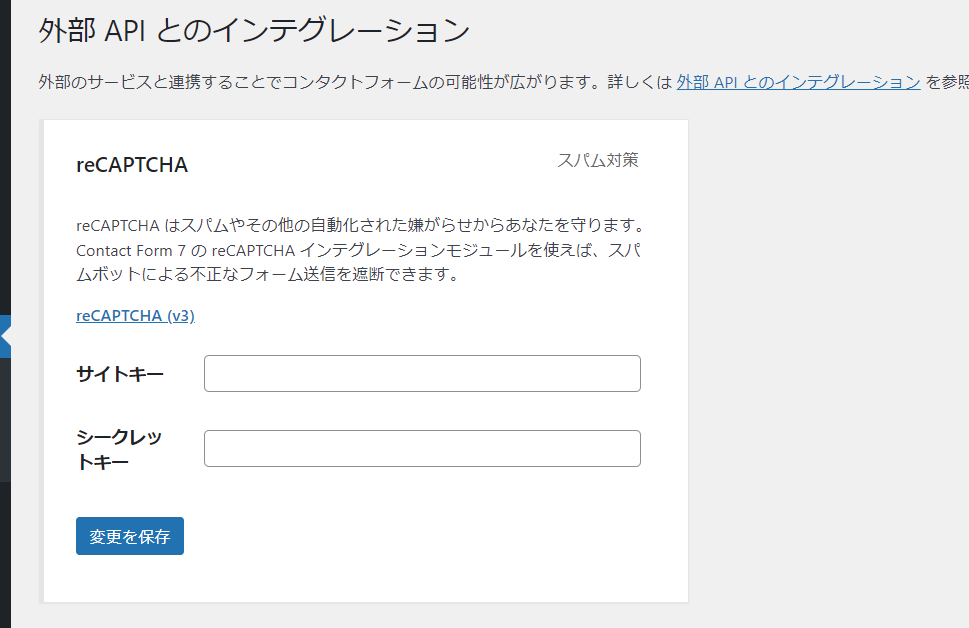
Task: Click the スパム対策 category label
Action: coord(598,160)
